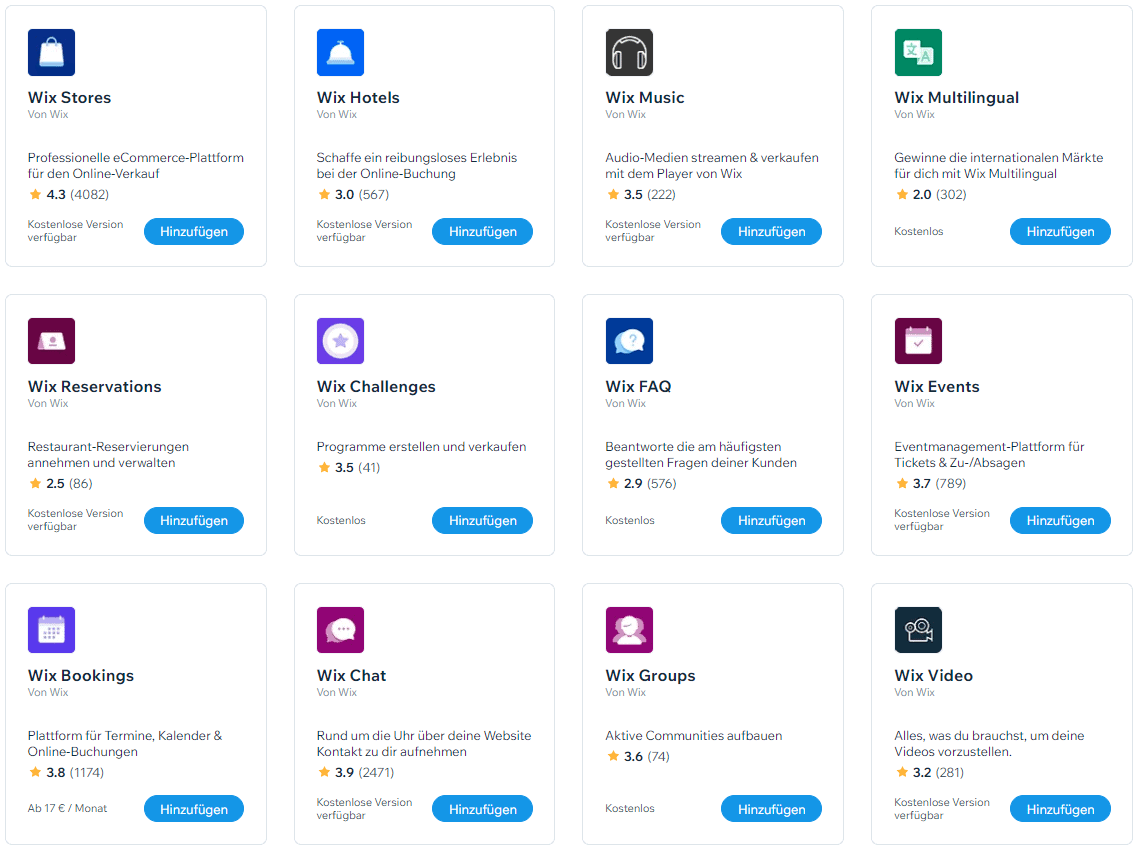Image resolution: width=1138 pixels, height=850 pixels.
Task: Open the Wix Challenges title link
Action: (376, 387)
